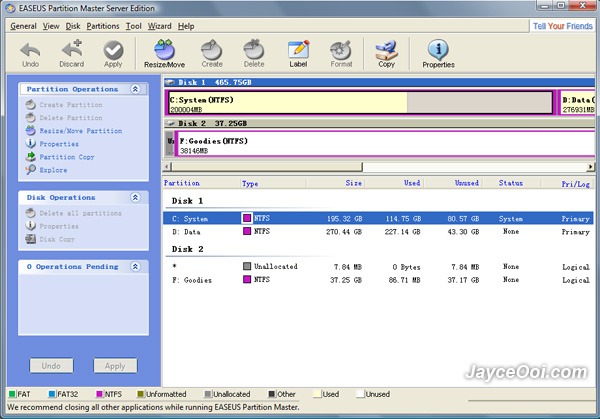Collapse the Operations Pending panel
600x419 pixels.
[x=135, y=266]
